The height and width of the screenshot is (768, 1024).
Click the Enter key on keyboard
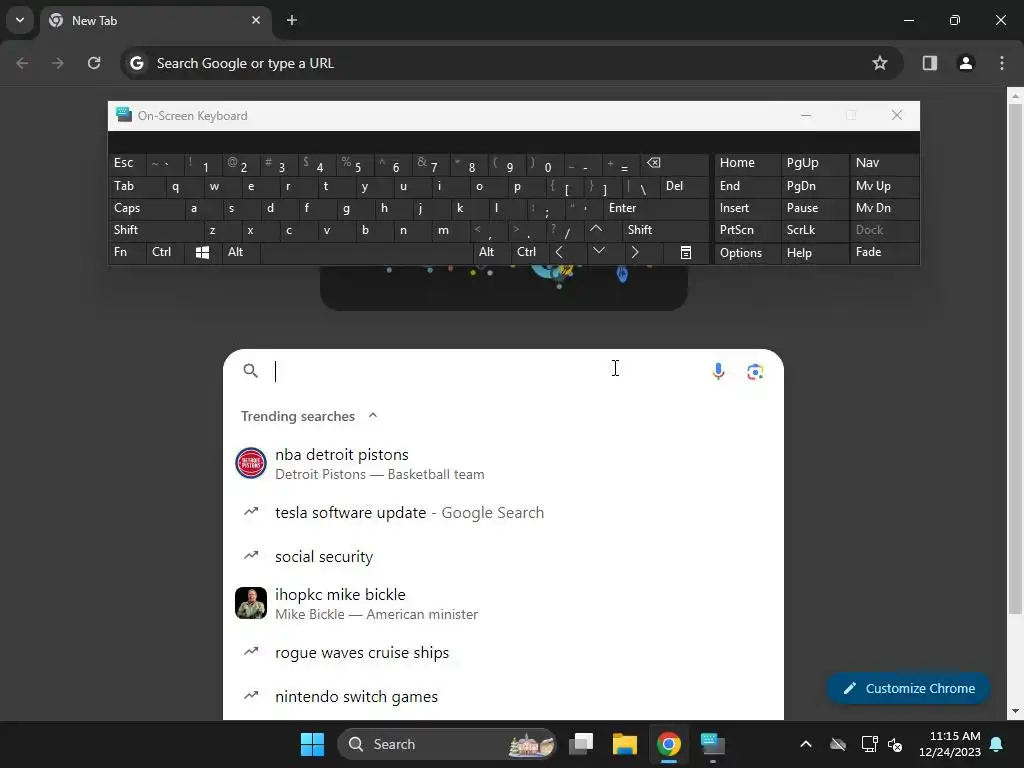656,208
